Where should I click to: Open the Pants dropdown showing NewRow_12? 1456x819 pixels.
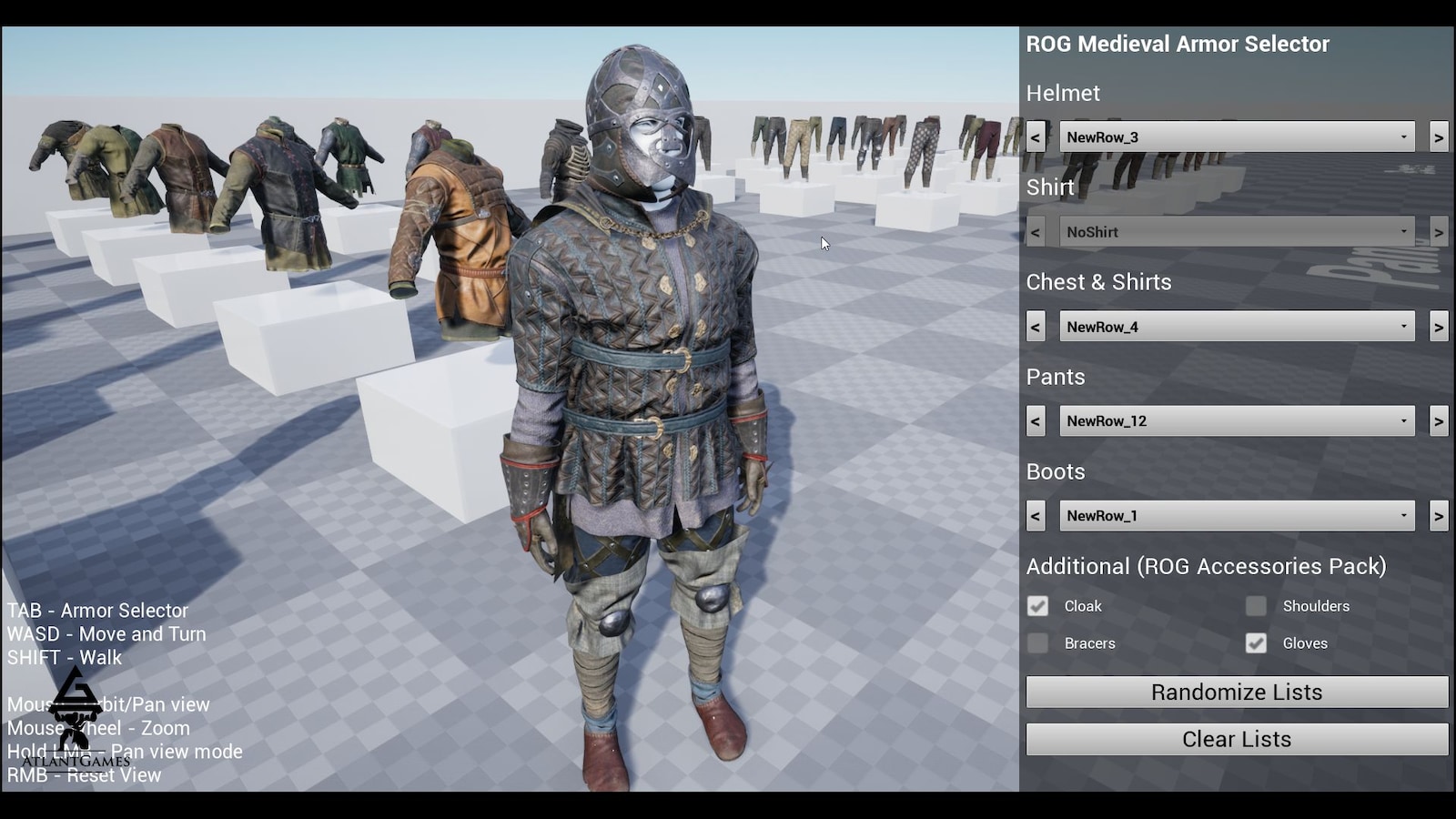[1238, 421]
